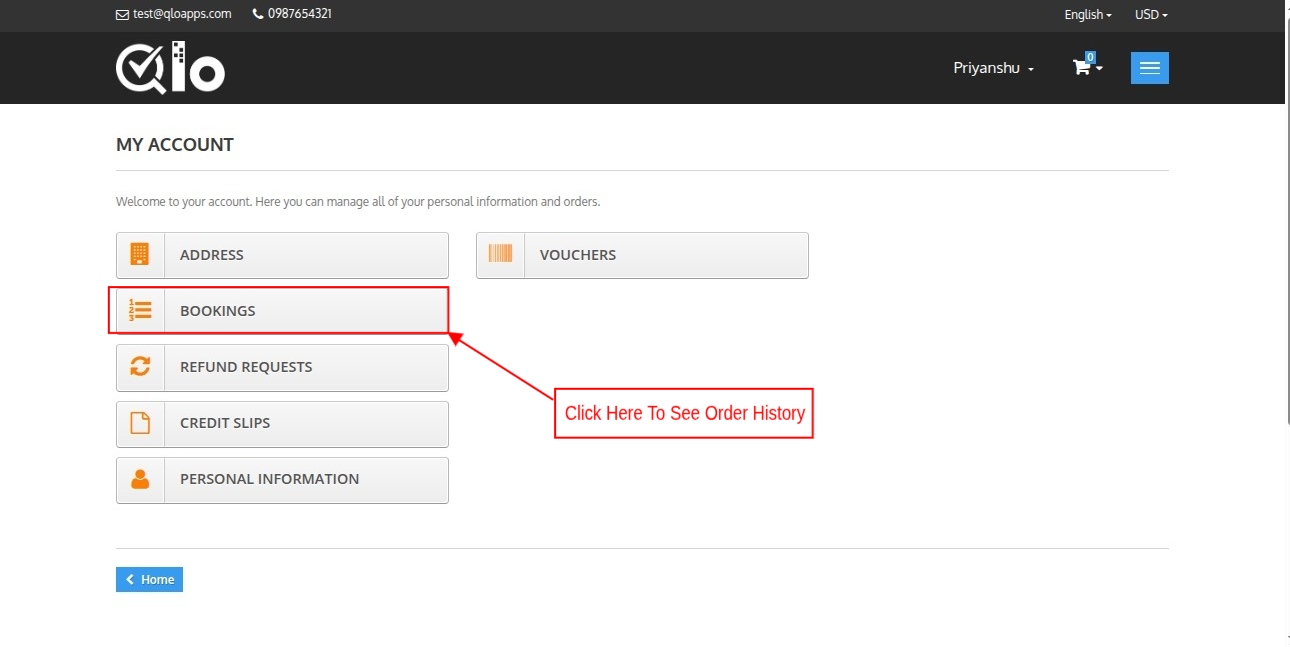Go back with the Home button
The height and width of the screenshot is (647, 1290).
(149, 580)
